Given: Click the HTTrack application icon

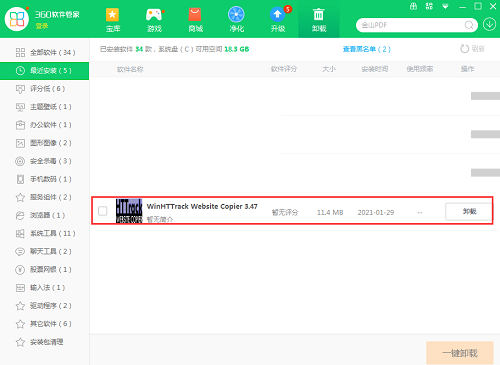Looking at the screenshot, I should tap(129, 211).
